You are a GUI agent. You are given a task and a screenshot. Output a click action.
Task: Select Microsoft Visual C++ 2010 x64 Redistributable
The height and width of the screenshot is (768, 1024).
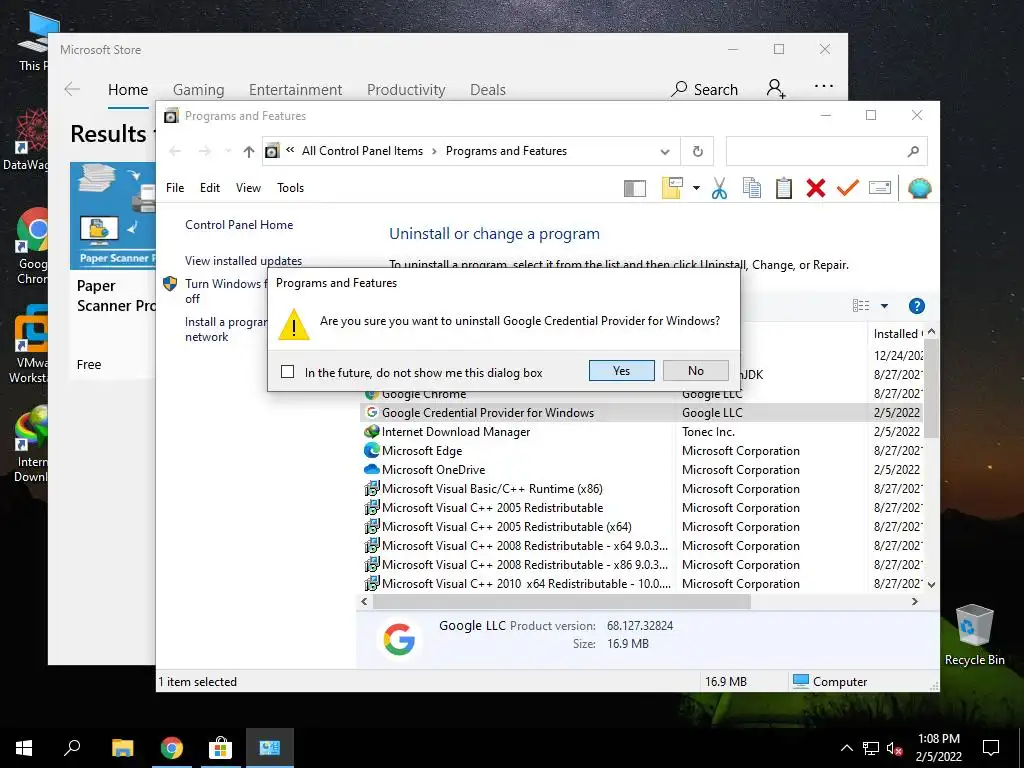point(526,584)
